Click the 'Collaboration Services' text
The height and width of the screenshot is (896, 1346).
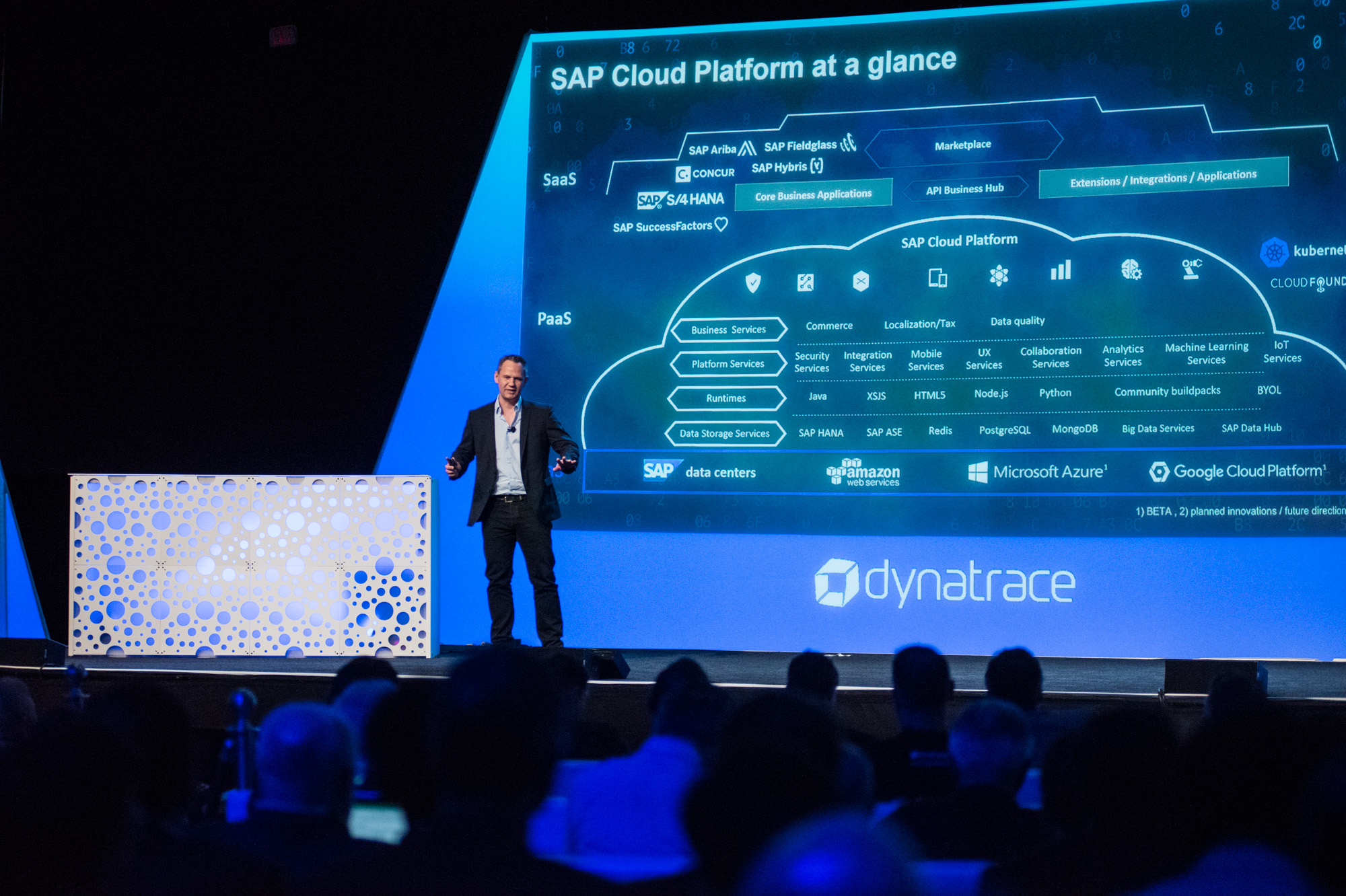(1051, 357)
